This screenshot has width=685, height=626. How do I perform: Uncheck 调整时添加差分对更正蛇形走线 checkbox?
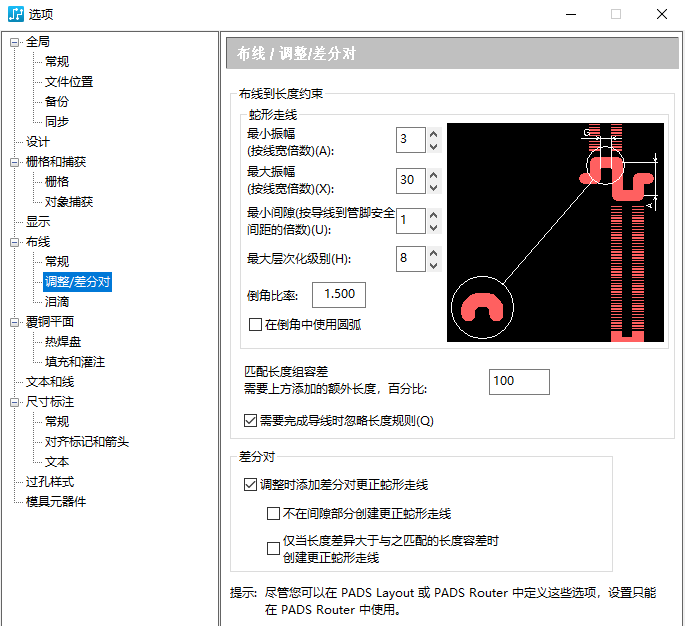[250, 484]
